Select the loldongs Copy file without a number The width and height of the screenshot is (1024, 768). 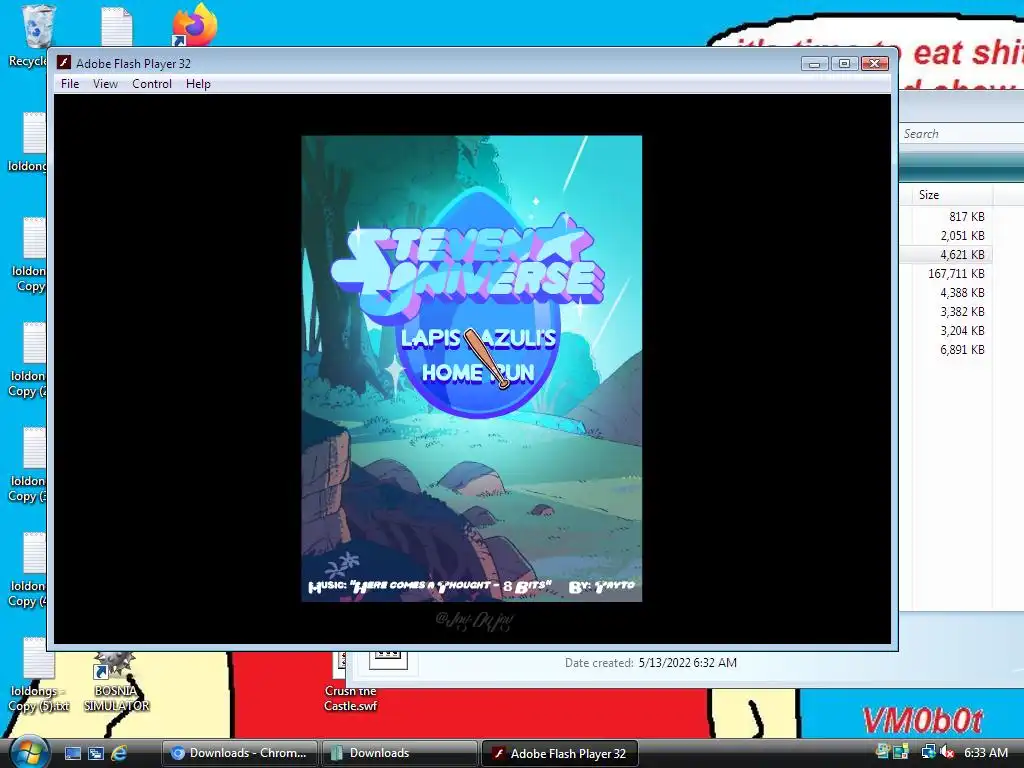click(x=29, y=255)
